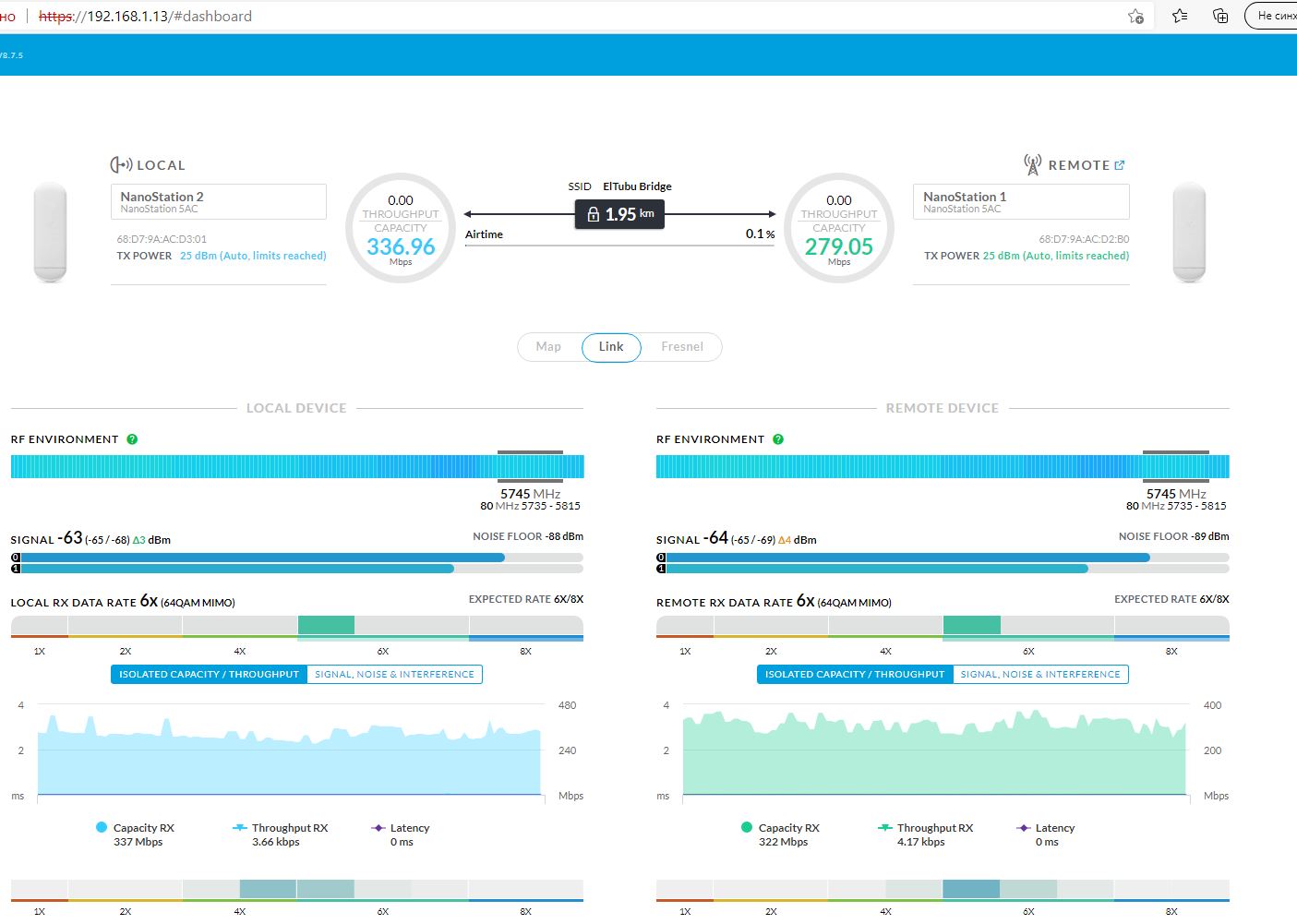
Task: Toggle remote Capacity RX legend dot
Action: [x=747, y=827]
